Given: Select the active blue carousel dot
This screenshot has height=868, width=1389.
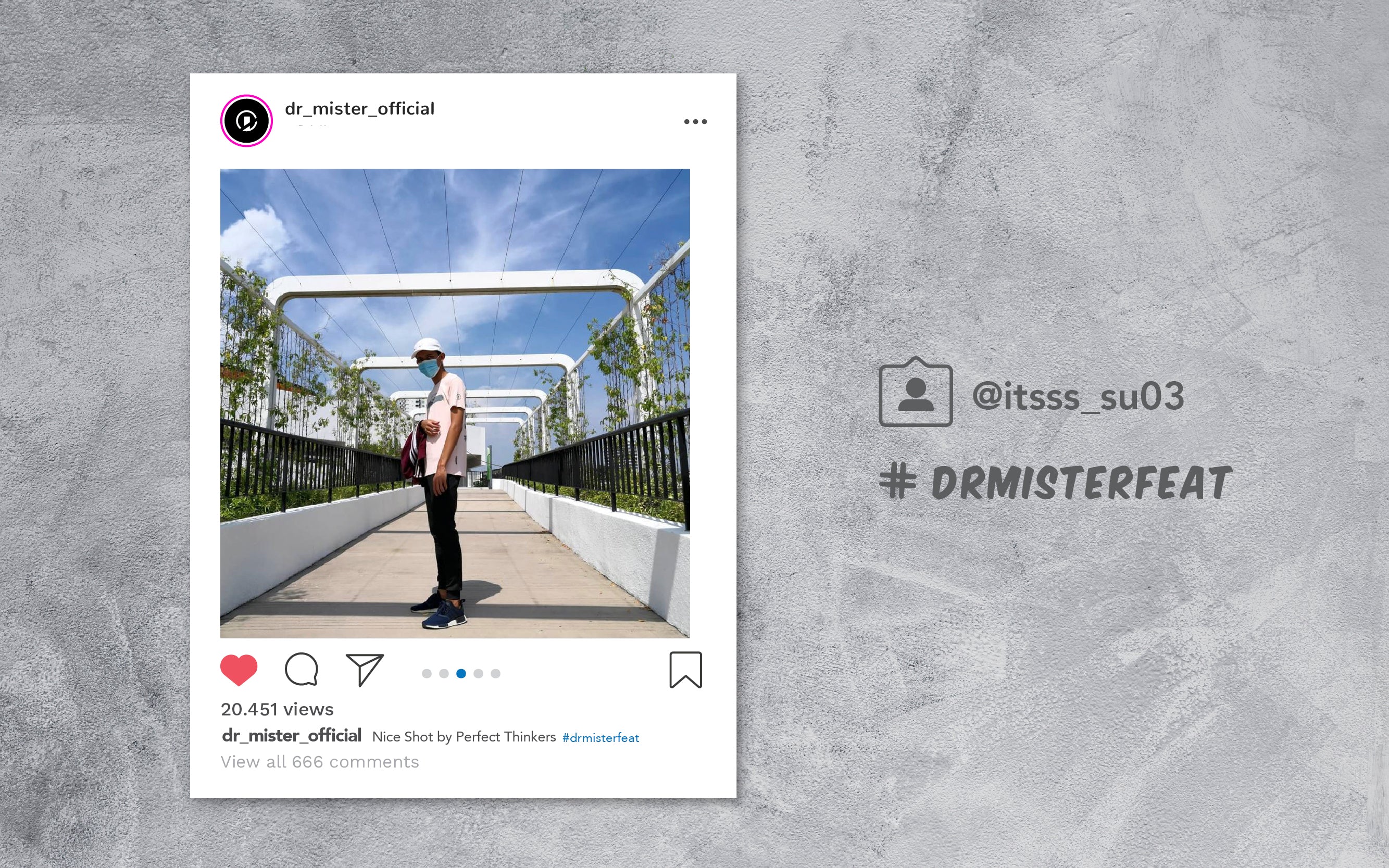Looking at the screenshot, I should [461, 673].
